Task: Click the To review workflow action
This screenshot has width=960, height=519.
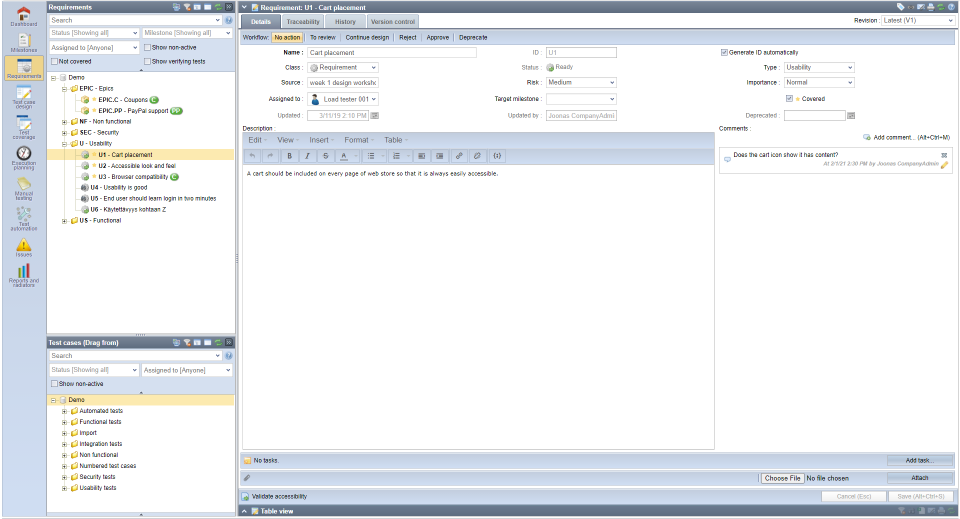Action: (323, 37)
